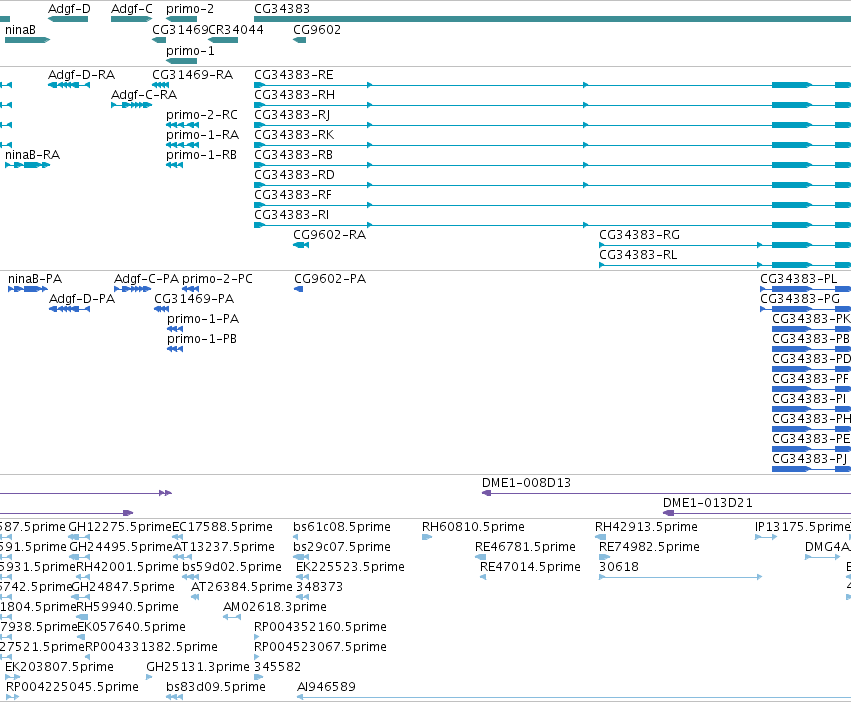Select EST RE46781.5prime
851x702 pixels.
(525, 547)
